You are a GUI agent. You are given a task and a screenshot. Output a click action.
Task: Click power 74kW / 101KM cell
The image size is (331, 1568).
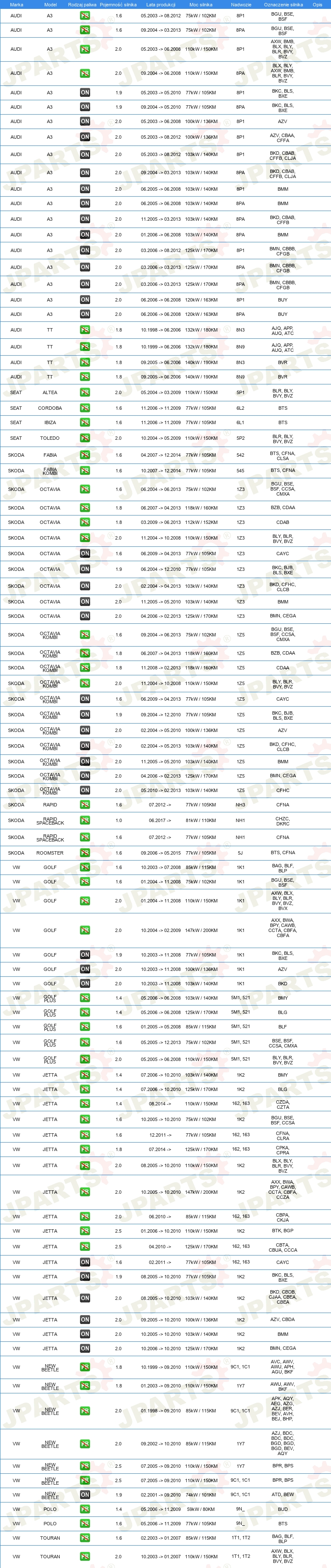tap(201, 1494)
